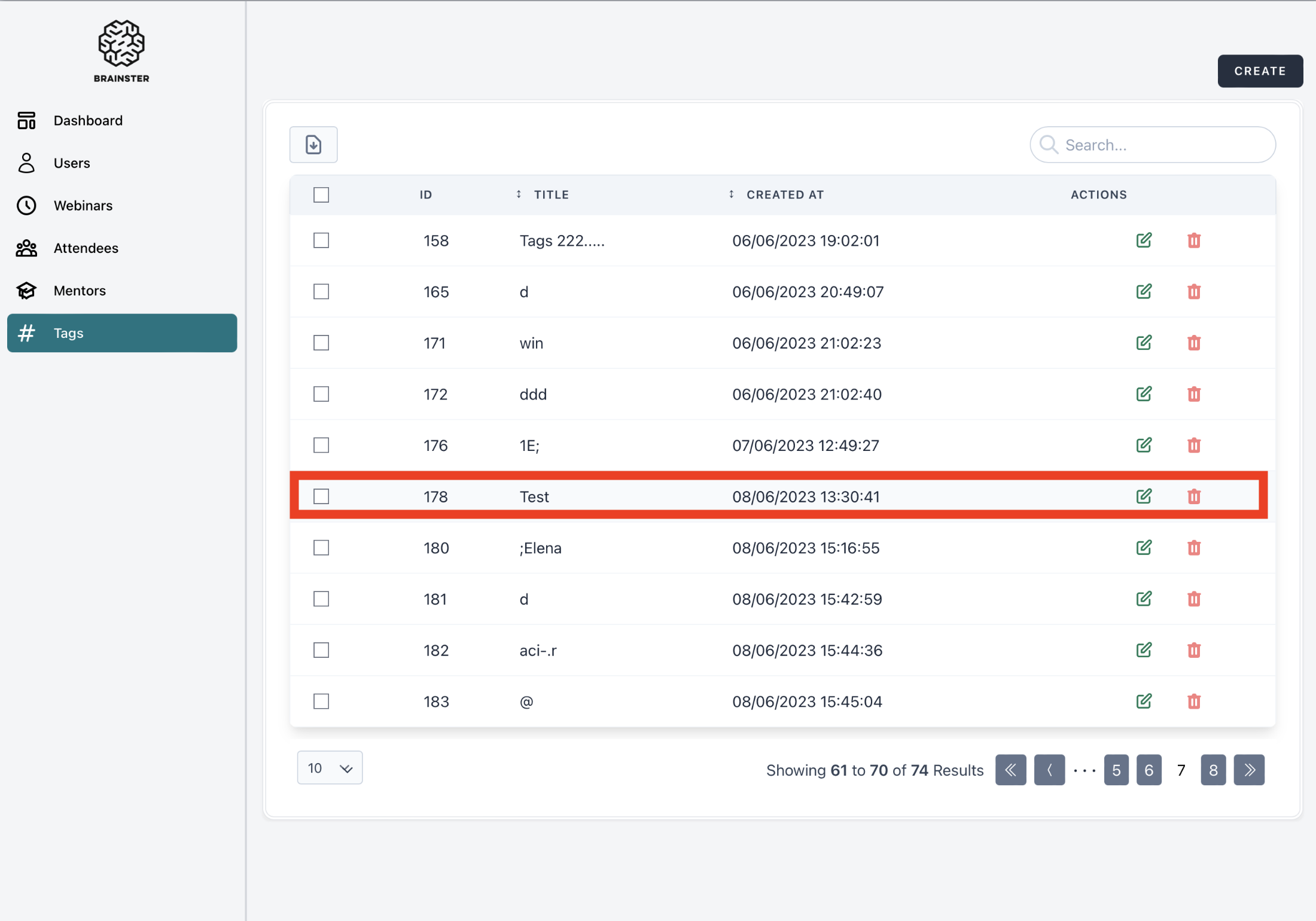Edit the tag with ID 158
This screenshot has width=1316, height=921.
pos(1143,240)
